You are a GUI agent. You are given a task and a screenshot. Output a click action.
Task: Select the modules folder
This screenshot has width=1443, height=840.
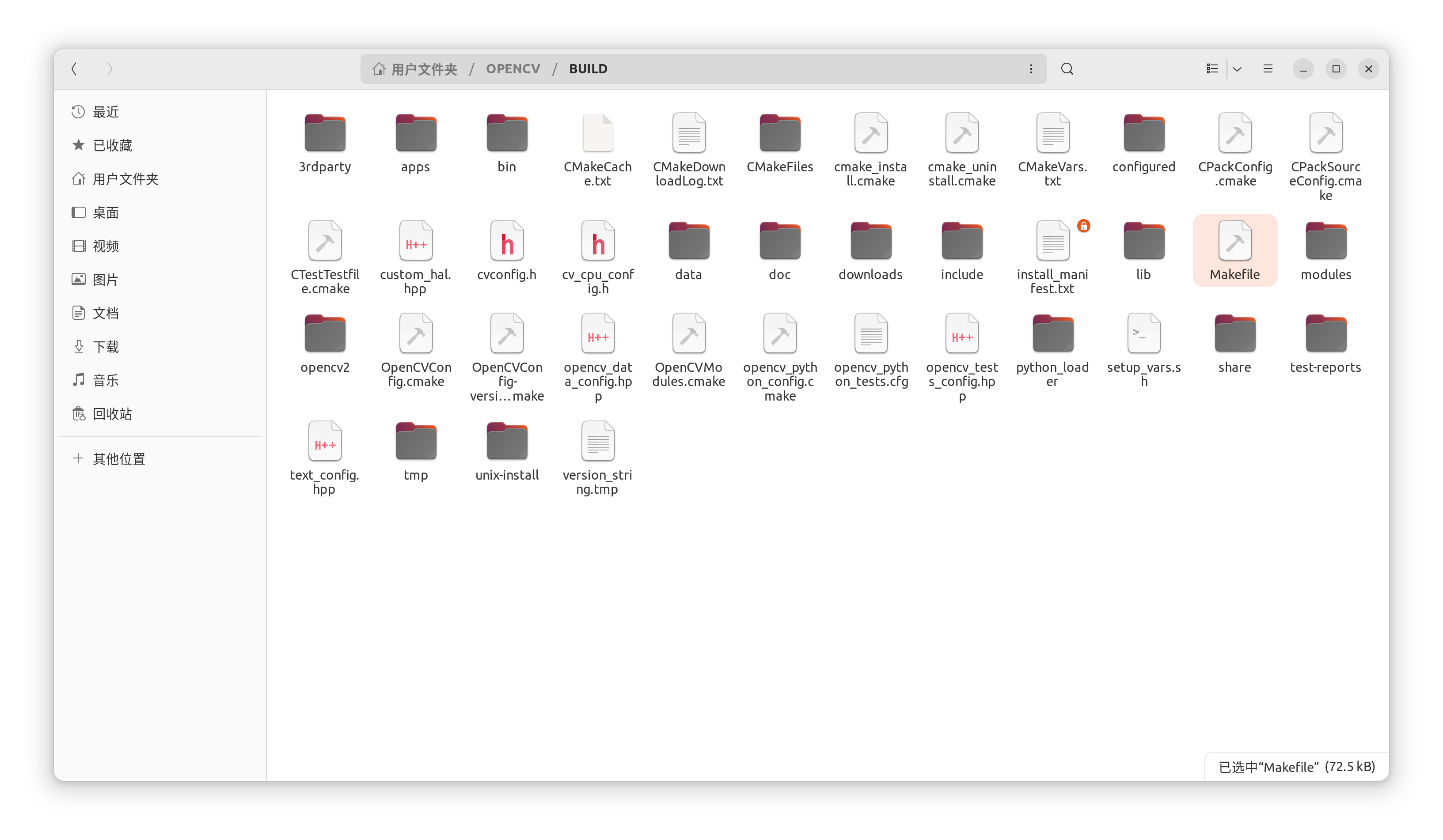[1325, 250]
